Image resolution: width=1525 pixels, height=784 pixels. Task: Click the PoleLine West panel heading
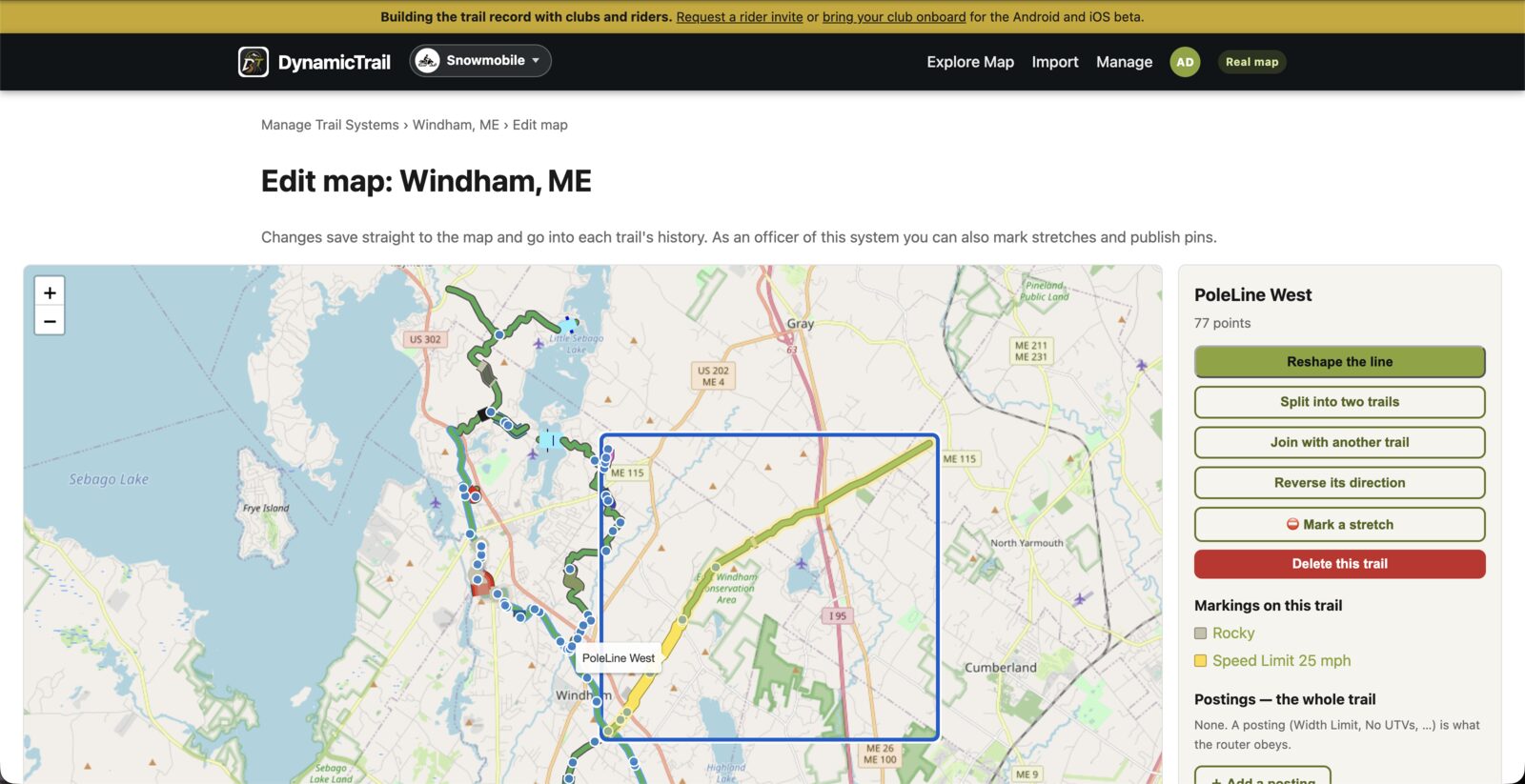pyautogui.click(x=1252, y=295)
